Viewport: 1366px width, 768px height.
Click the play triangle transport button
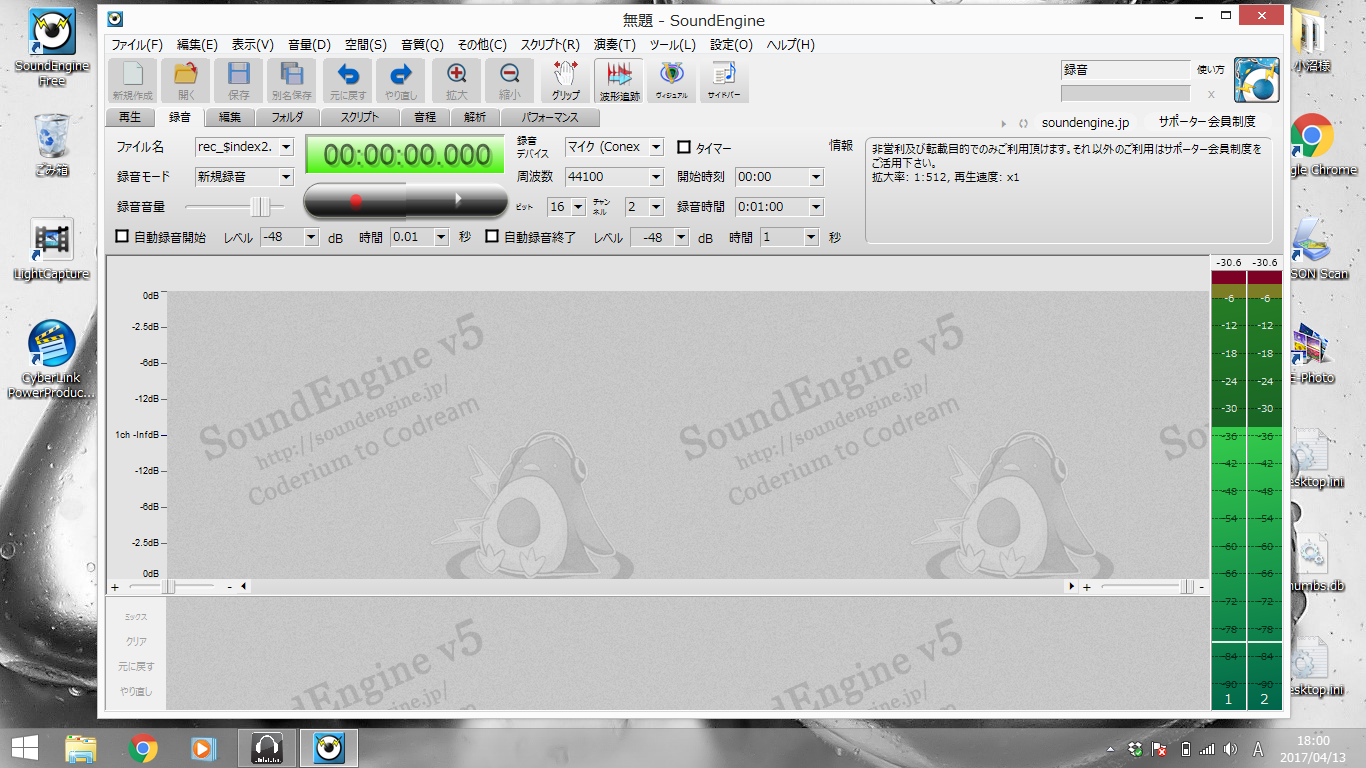coord(458,200)
